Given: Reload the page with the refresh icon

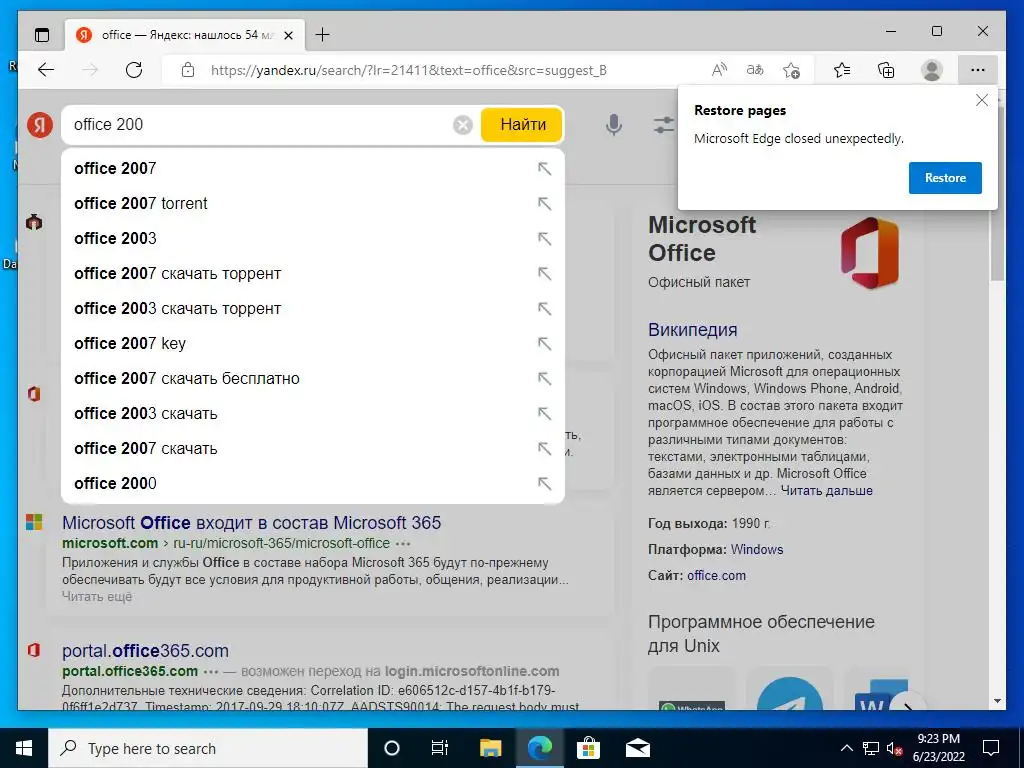Looking at the screenshot, I should [134, 70].
